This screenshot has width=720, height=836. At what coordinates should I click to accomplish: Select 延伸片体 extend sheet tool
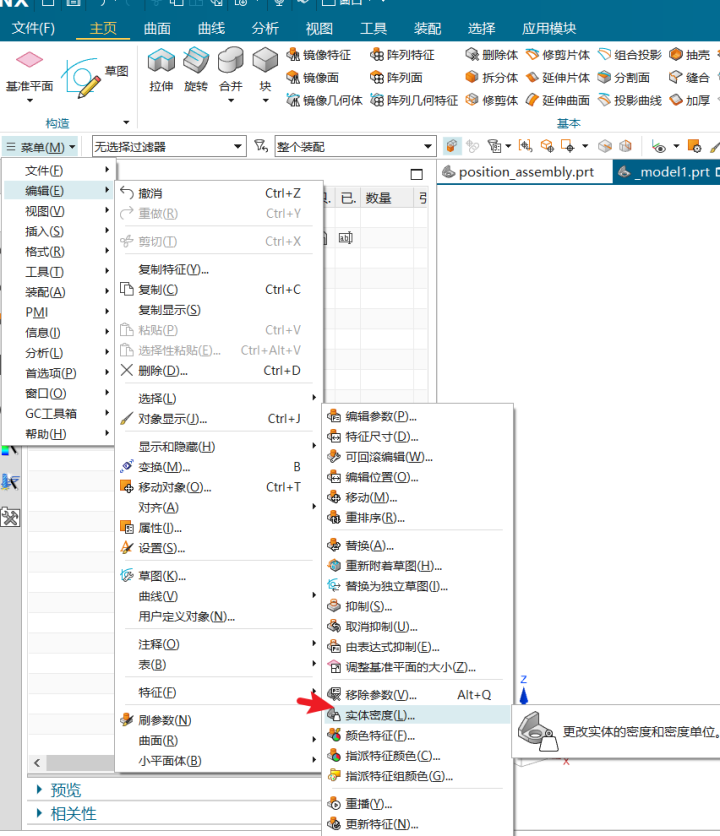point(557,78)
